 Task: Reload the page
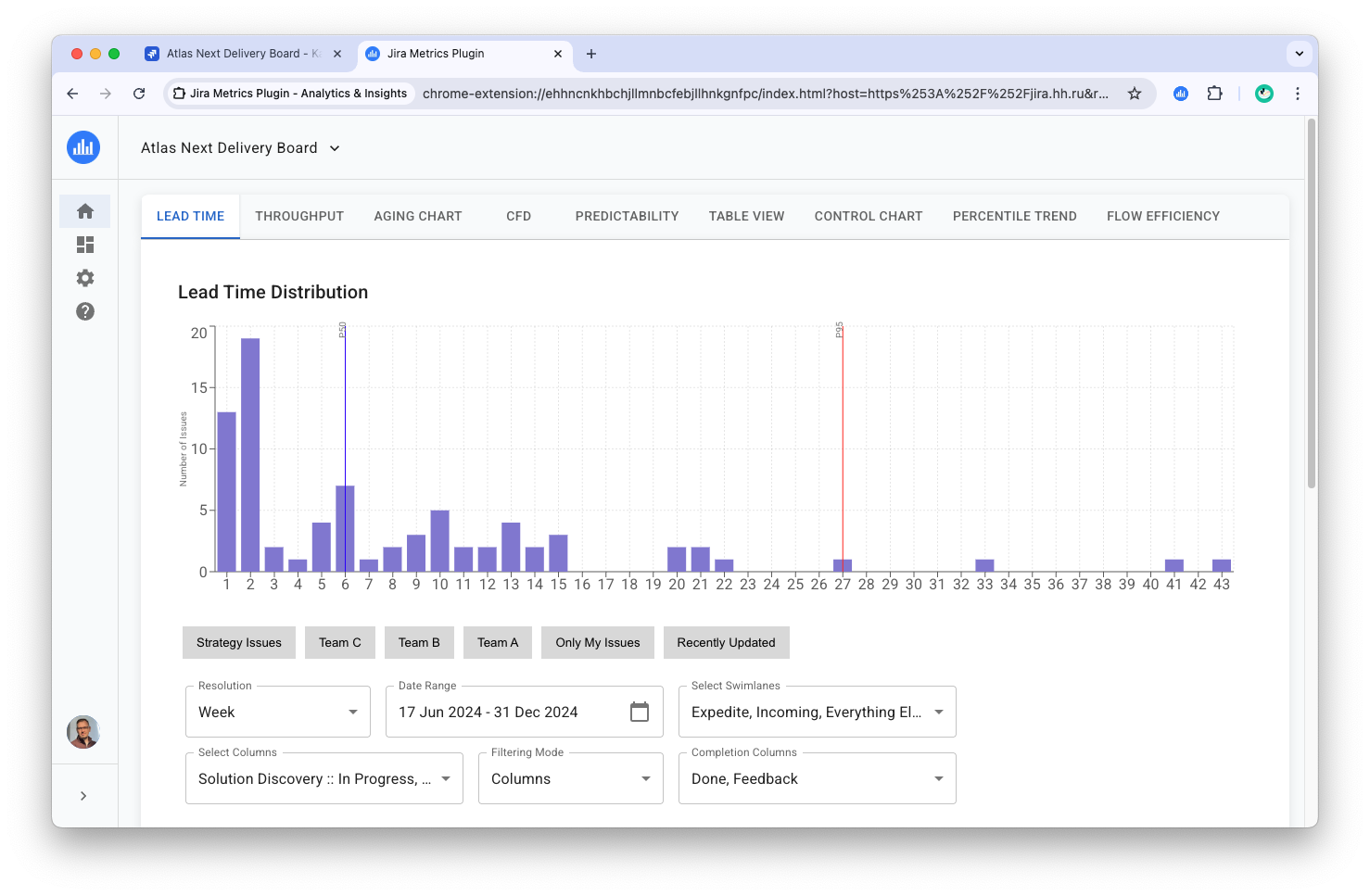pyautogui.click(x=139, y=94)
